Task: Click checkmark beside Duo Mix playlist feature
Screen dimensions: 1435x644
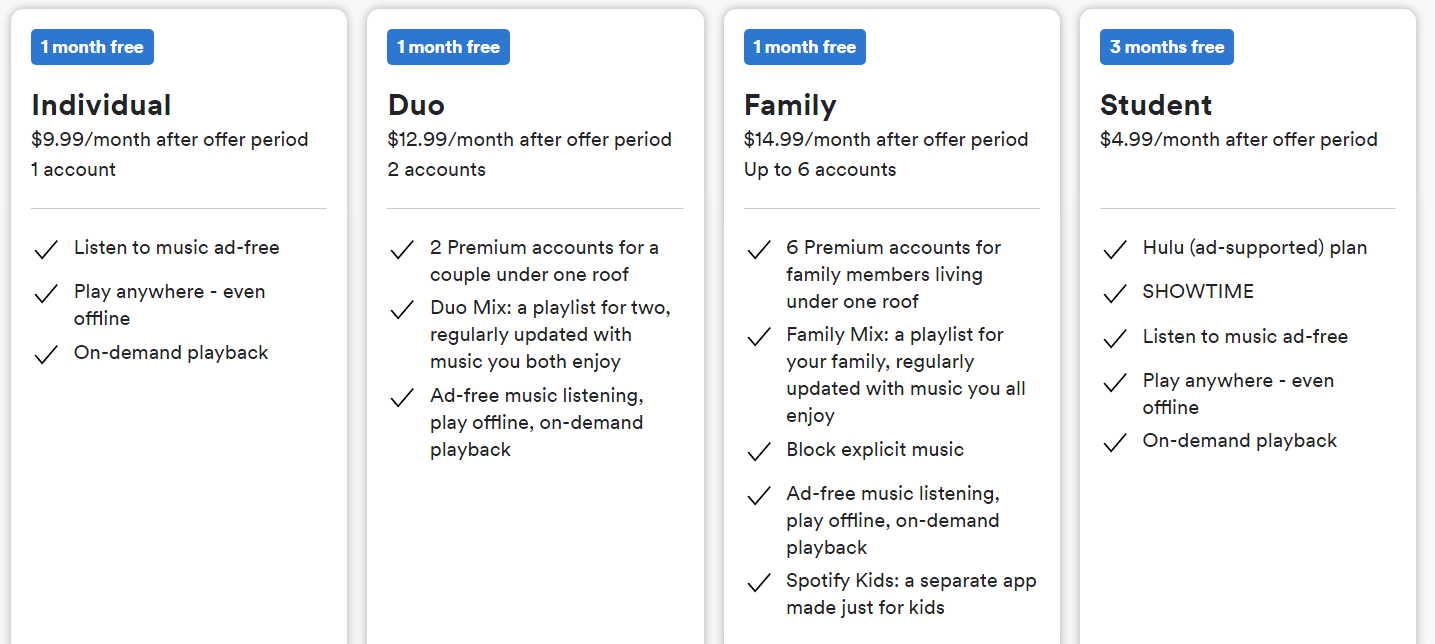Action: (x=402, y=309)
